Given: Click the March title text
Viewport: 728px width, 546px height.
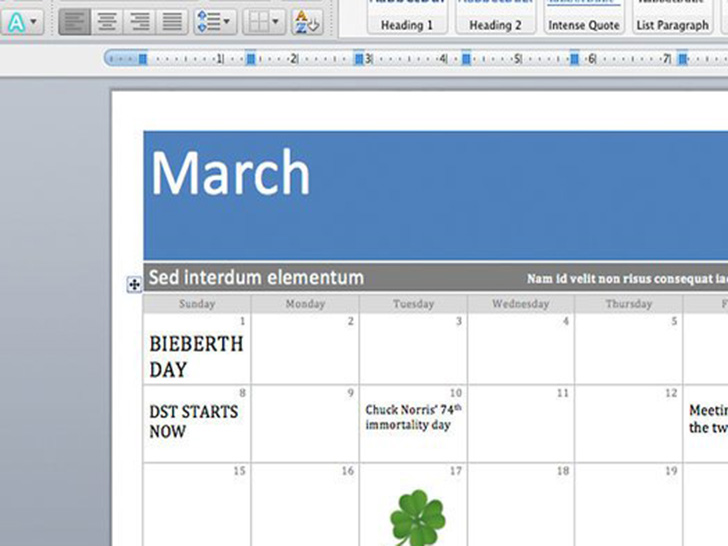Looking at the screenshot, I should (231, 173).
